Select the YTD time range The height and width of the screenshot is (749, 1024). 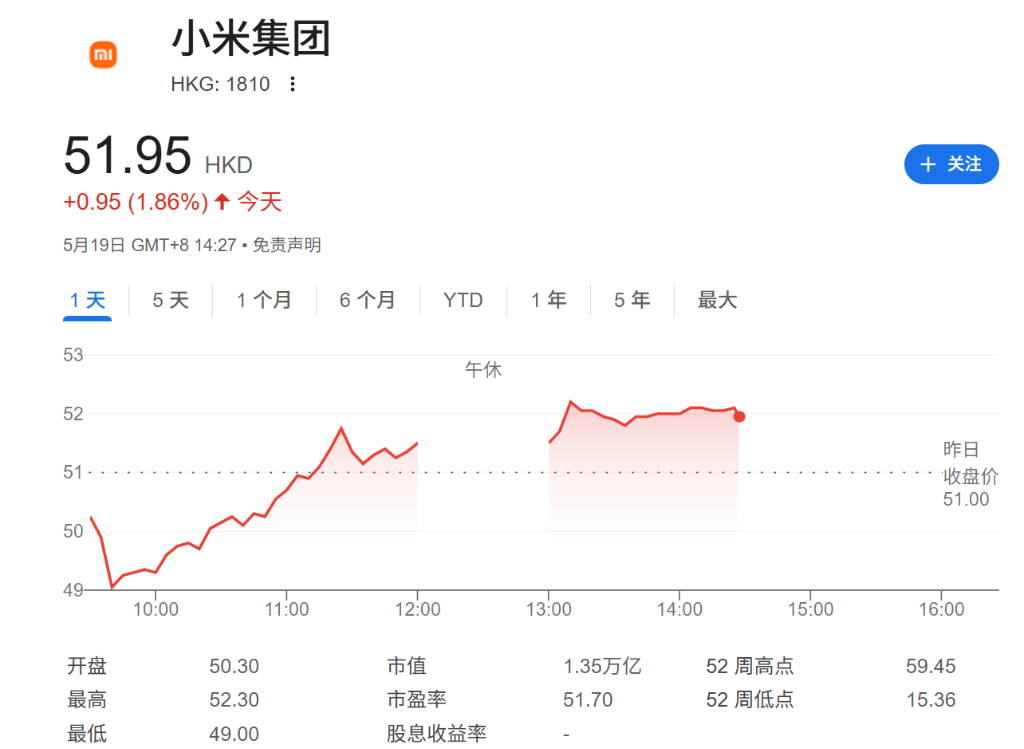point(463,299)
